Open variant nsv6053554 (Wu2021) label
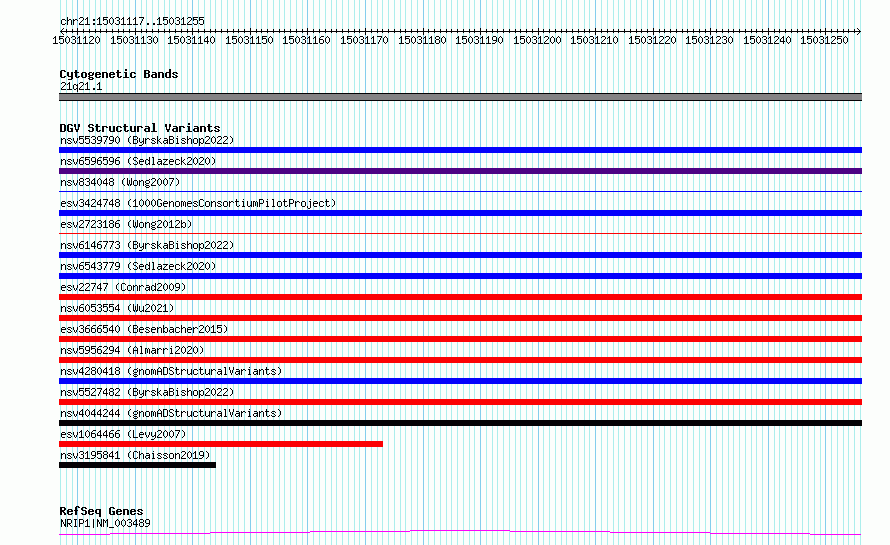The image size is (890, 545). [x=117, y=308]
